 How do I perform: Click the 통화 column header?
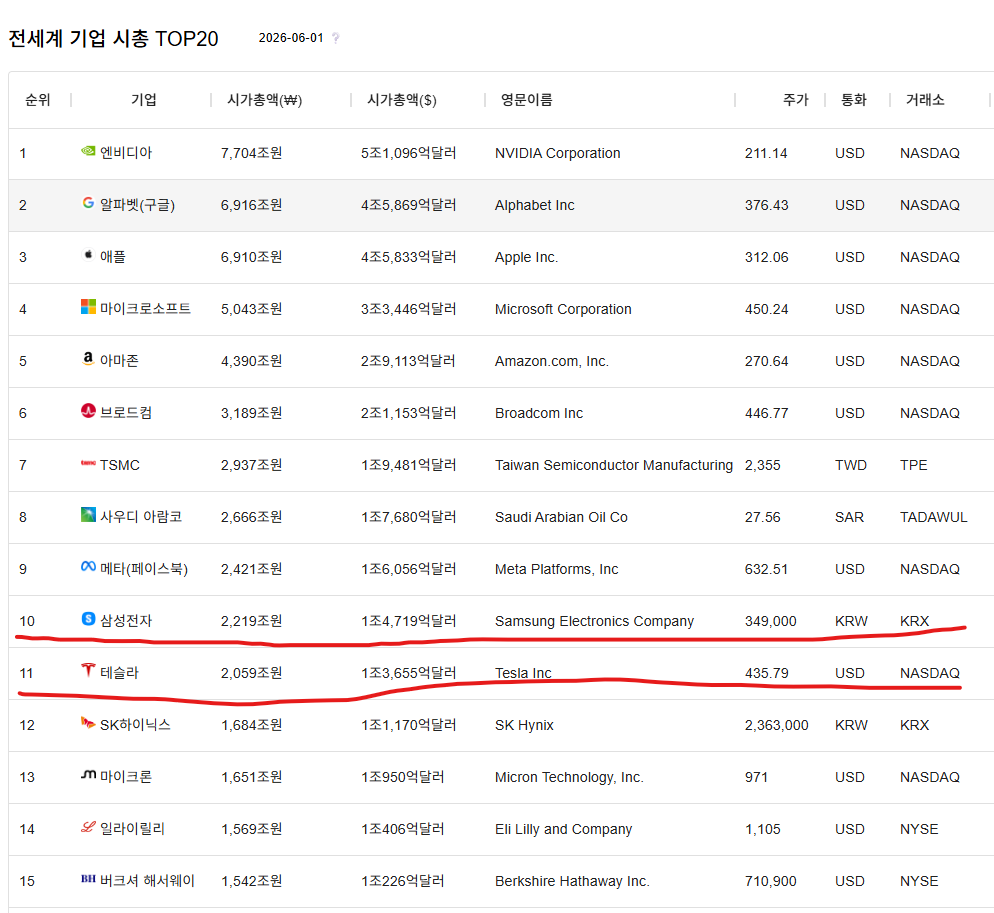tap(853, 100)
